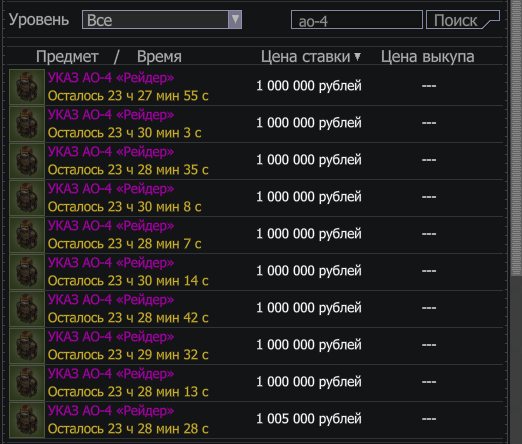Toggle sort arrow beside Цена ставки
Viewport: 522px width, 444px height.
(357, 57)
